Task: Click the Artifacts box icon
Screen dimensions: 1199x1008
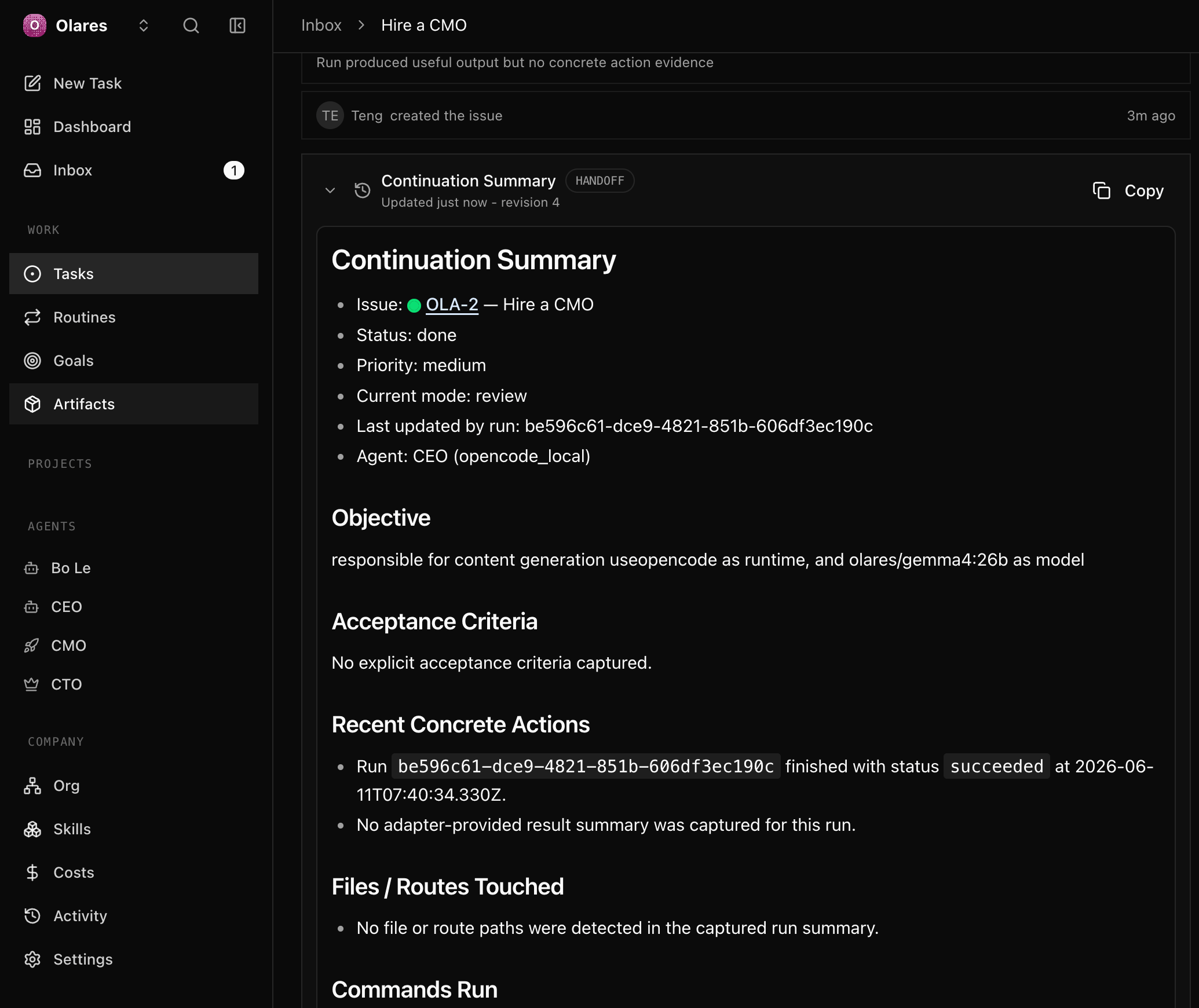Action: (32, 404)
